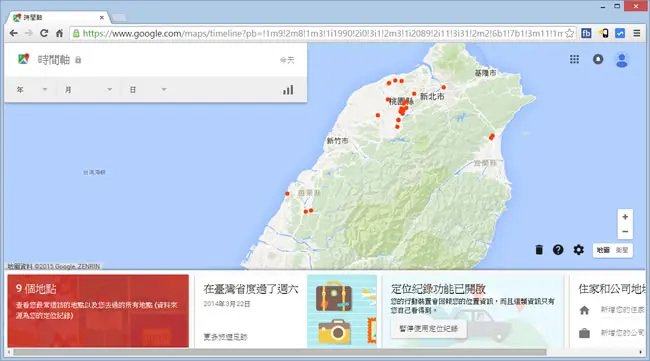
Task: Open timeline settings gear icon
Action: click(578, 250)
